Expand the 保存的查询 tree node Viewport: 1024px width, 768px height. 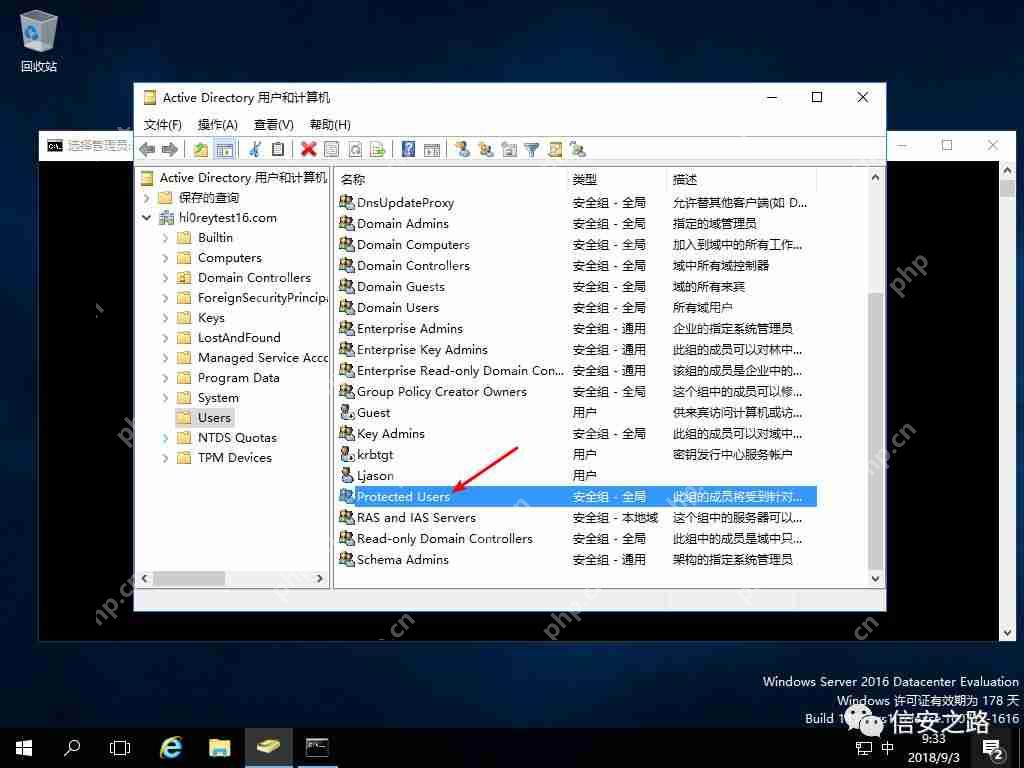[x=146, y=197]
